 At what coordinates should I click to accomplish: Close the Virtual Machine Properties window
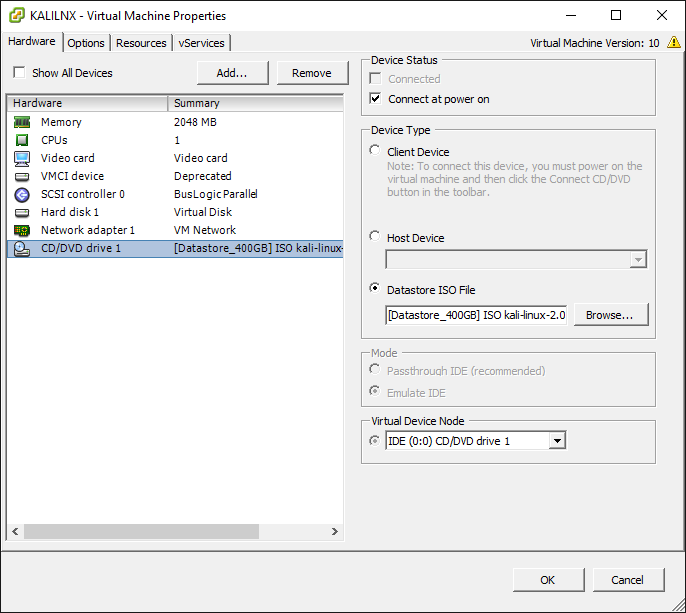point(662,15)
